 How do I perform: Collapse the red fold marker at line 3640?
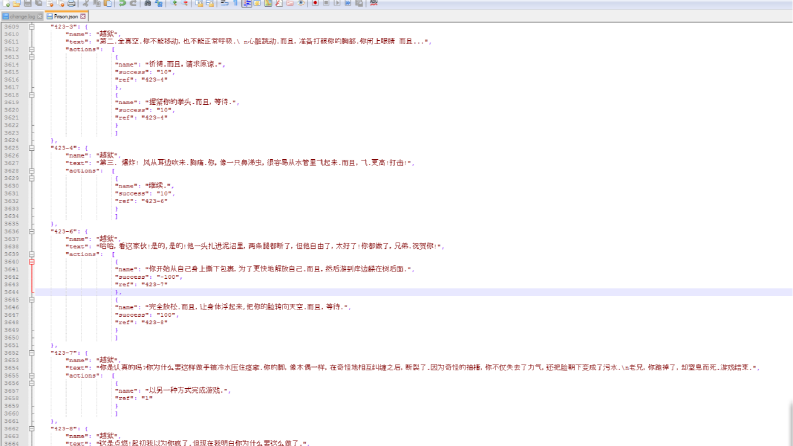[x=32, y=262]
